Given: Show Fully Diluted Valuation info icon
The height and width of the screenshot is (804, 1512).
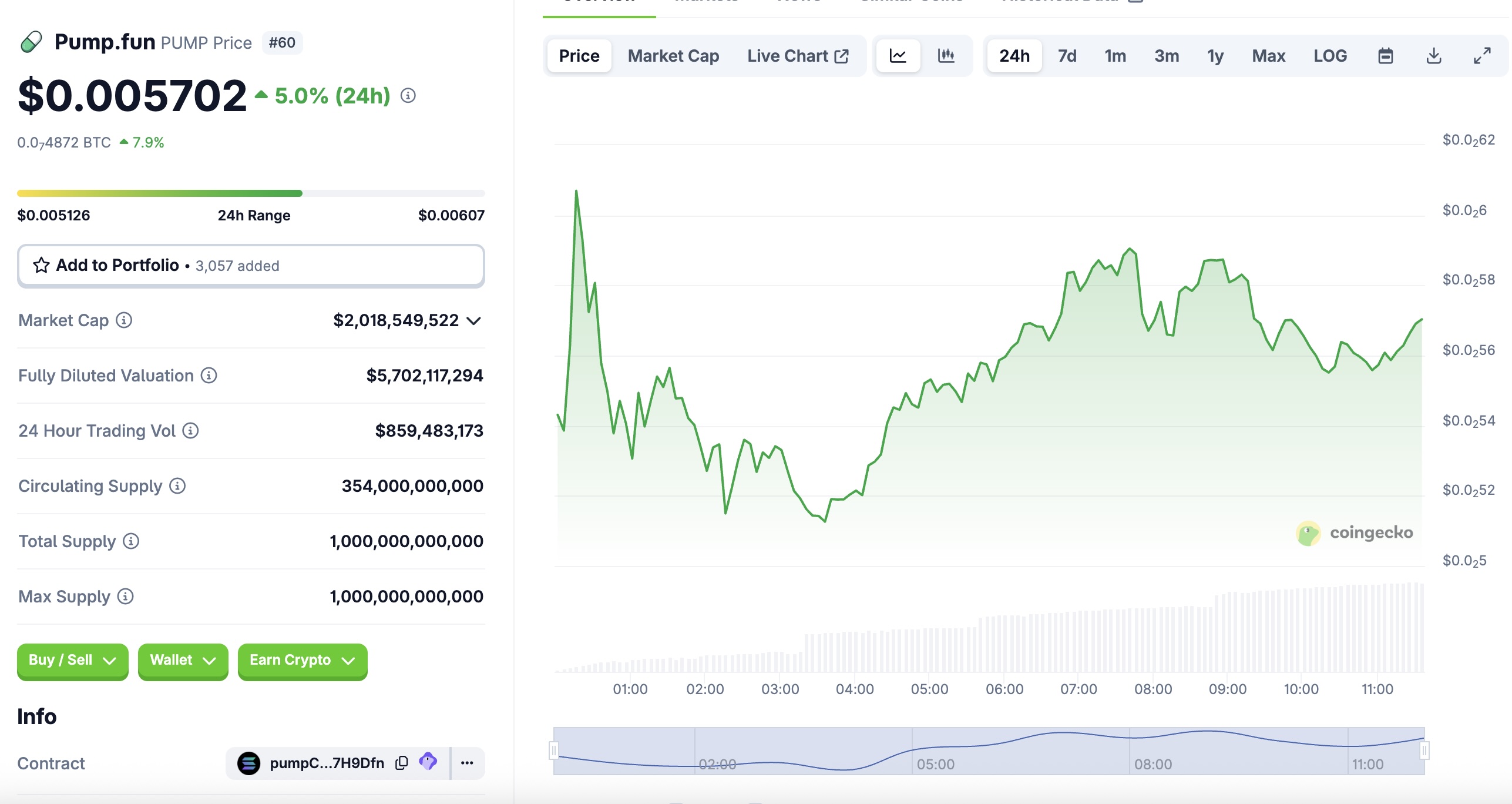Looking at the screenshot, I should [209, 375].
